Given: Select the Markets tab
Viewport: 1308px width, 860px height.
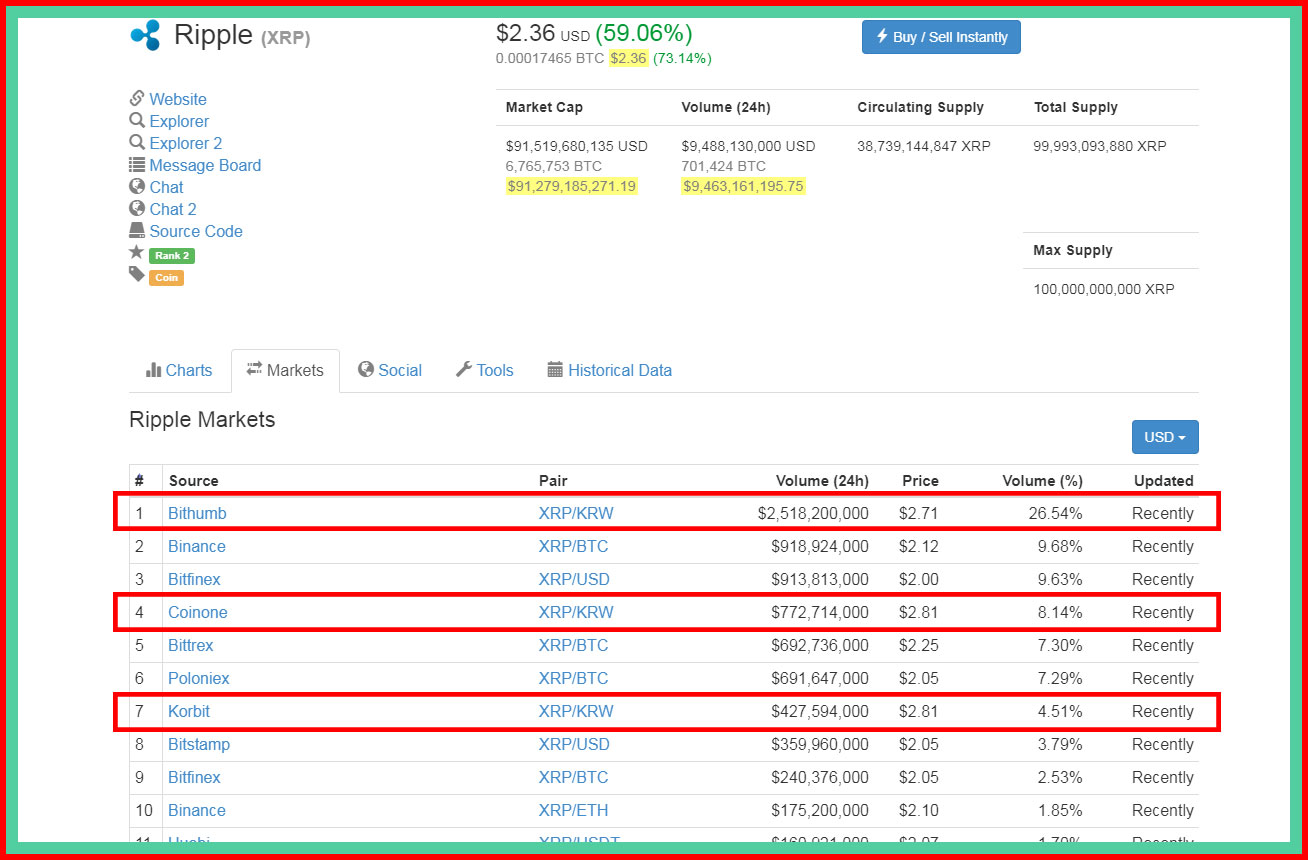Looking at the screenshot, I should tap(285, 370).
